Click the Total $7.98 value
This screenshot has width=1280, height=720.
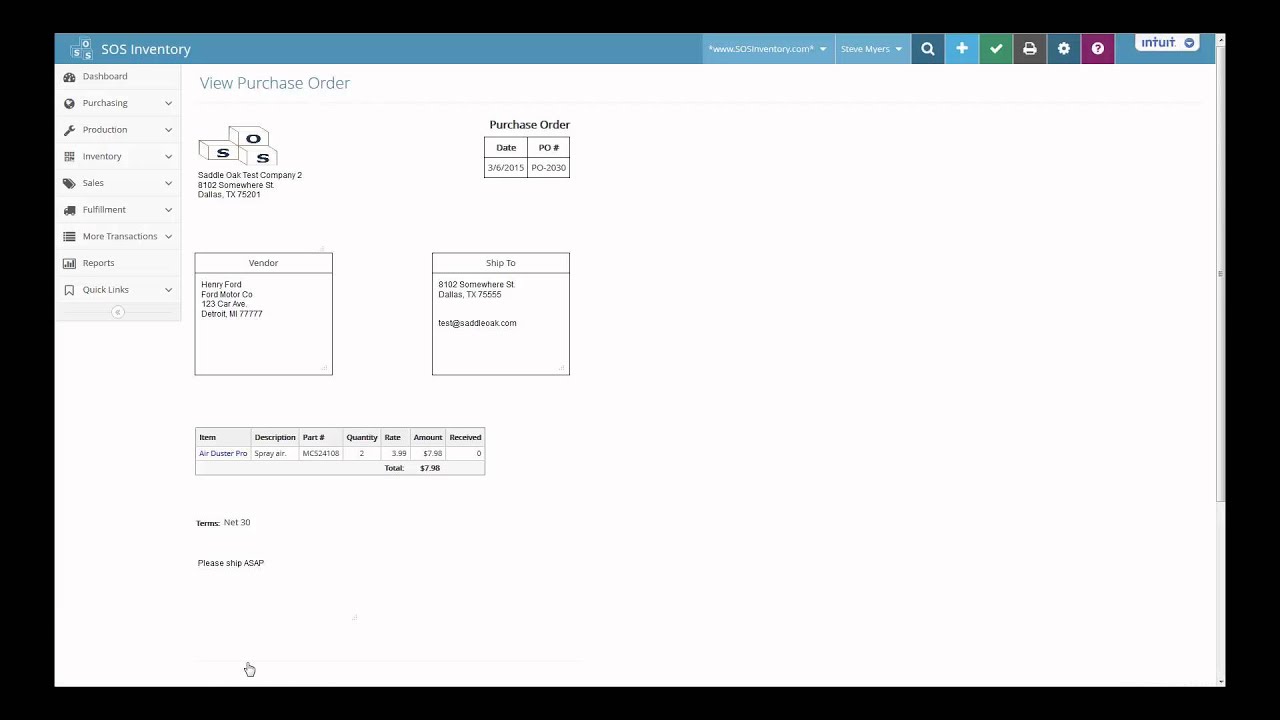click(430, 468)
